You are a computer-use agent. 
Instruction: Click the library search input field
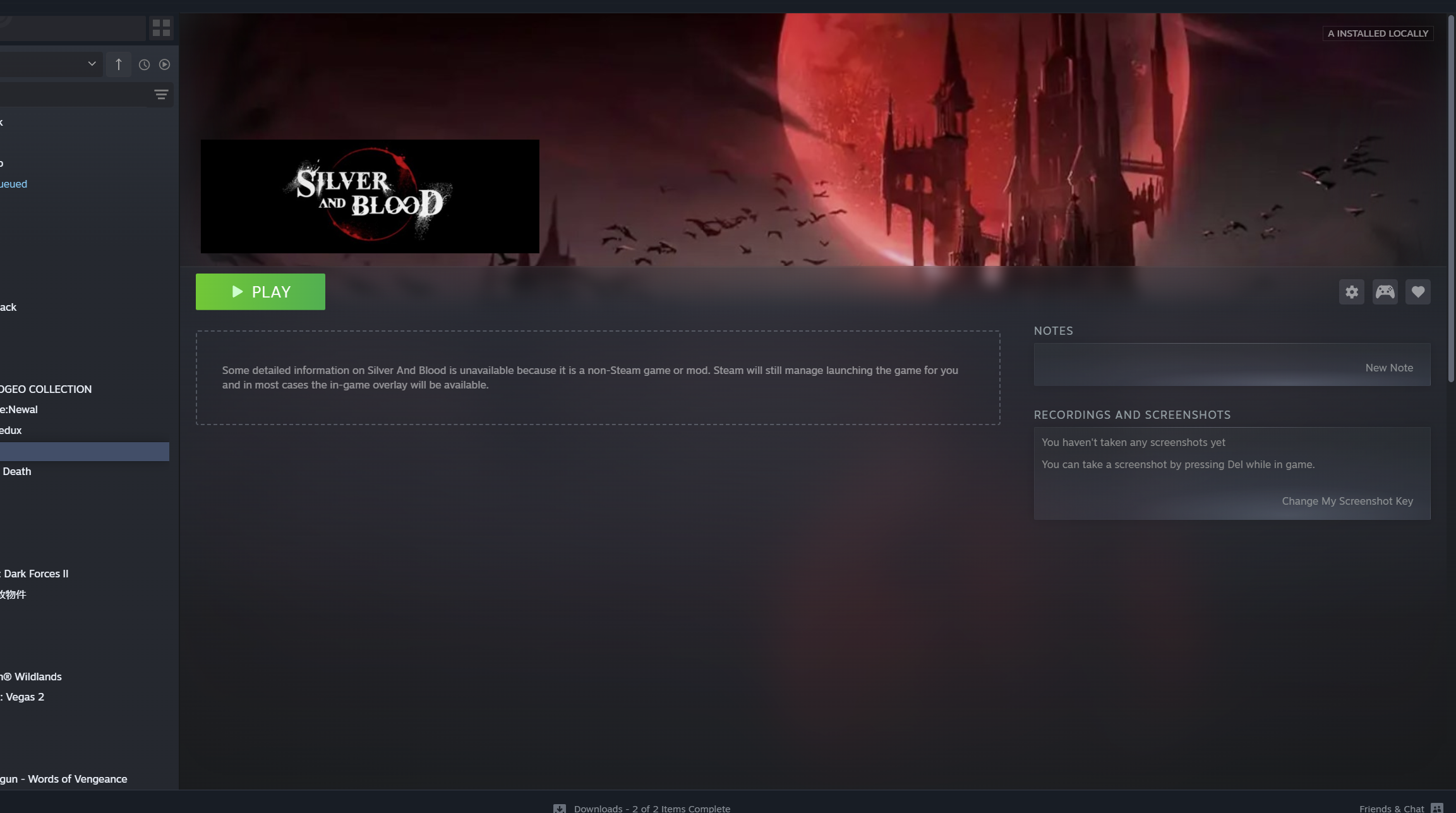point(69,95)
